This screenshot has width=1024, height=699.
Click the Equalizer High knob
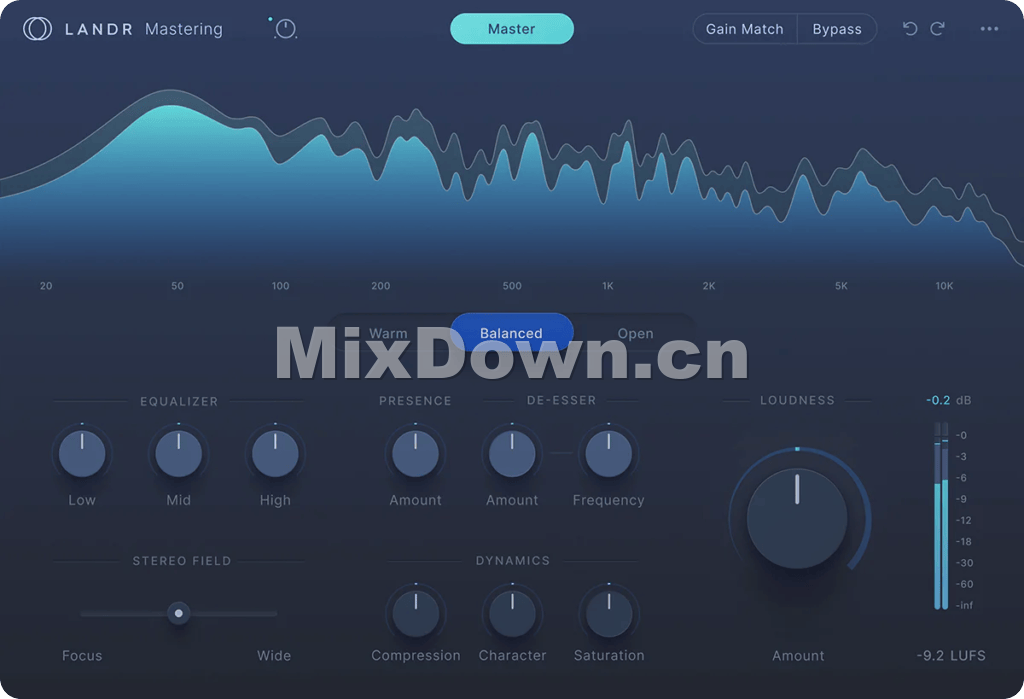pos(275,453)
